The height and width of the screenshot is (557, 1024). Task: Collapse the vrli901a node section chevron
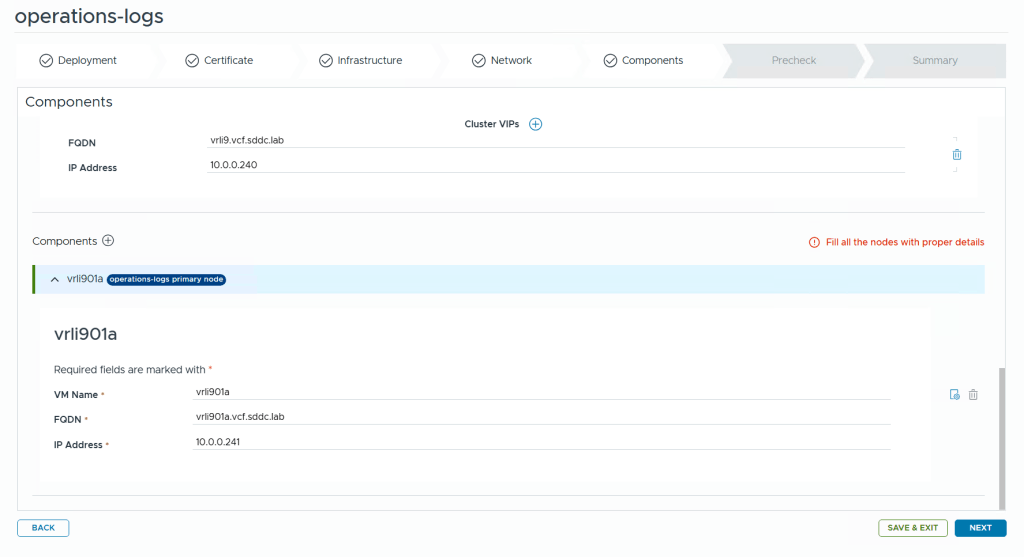55,280
